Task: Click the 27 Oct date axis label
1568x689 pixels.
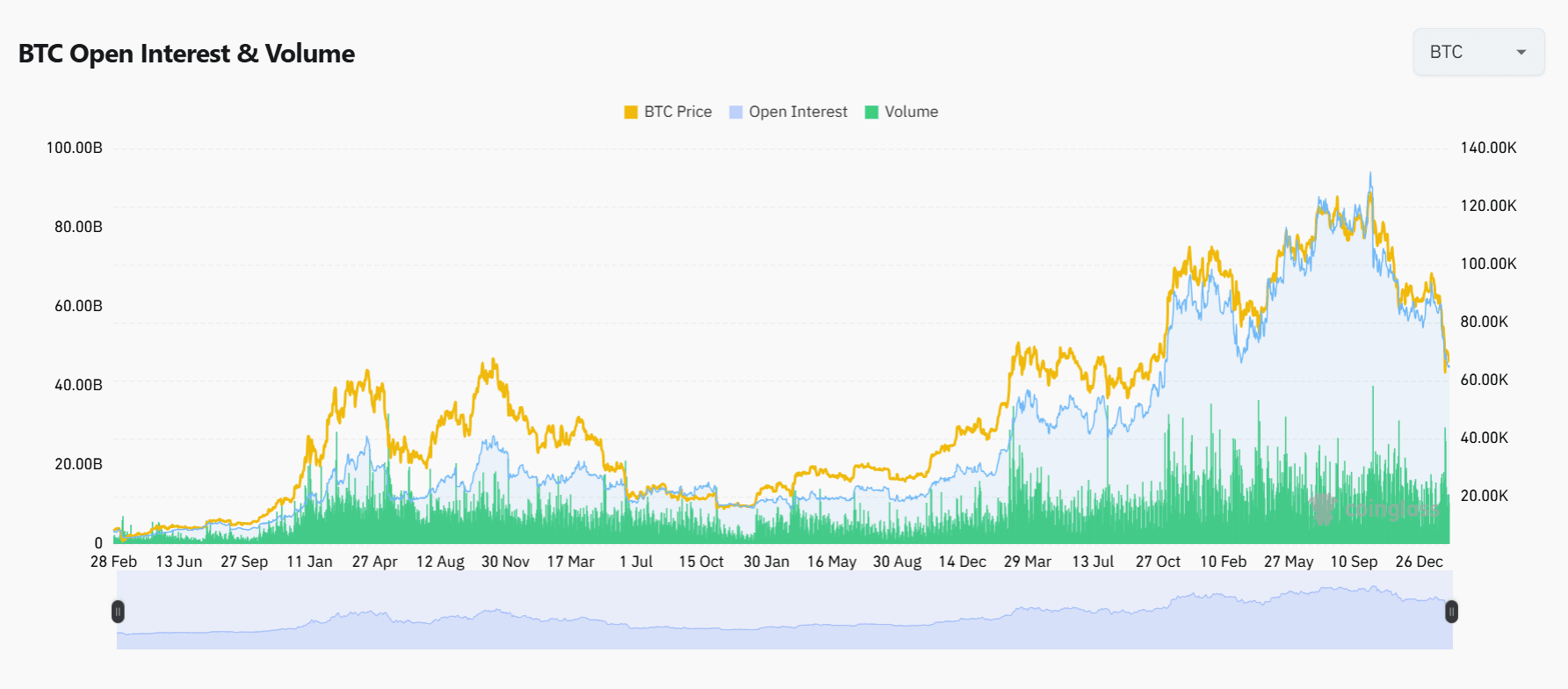Action: click(x=1157, y=562)
